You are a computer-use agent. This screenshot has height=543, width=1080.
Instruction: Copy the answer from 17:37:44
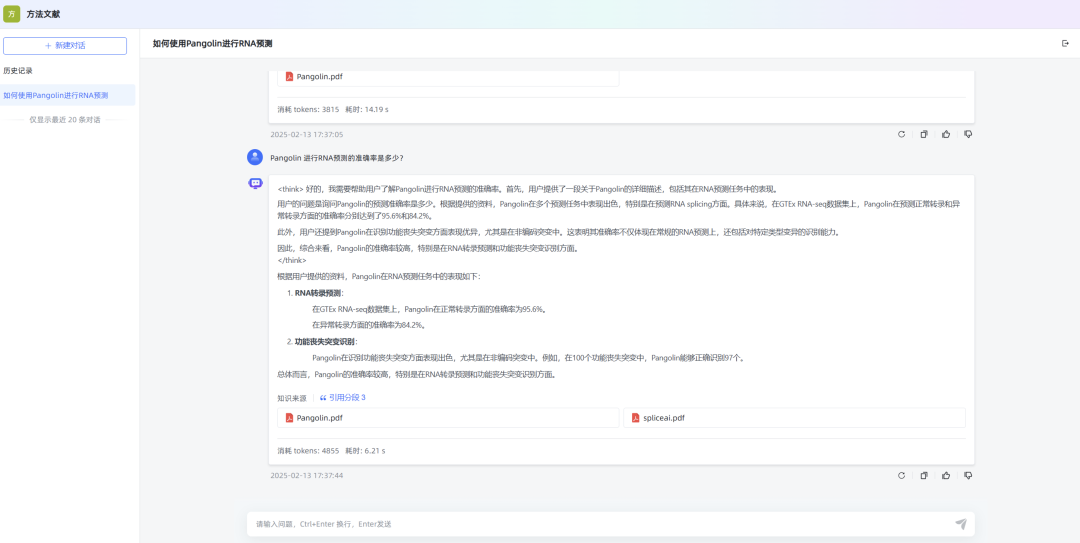pyautogui.click(x=924, y=475)
